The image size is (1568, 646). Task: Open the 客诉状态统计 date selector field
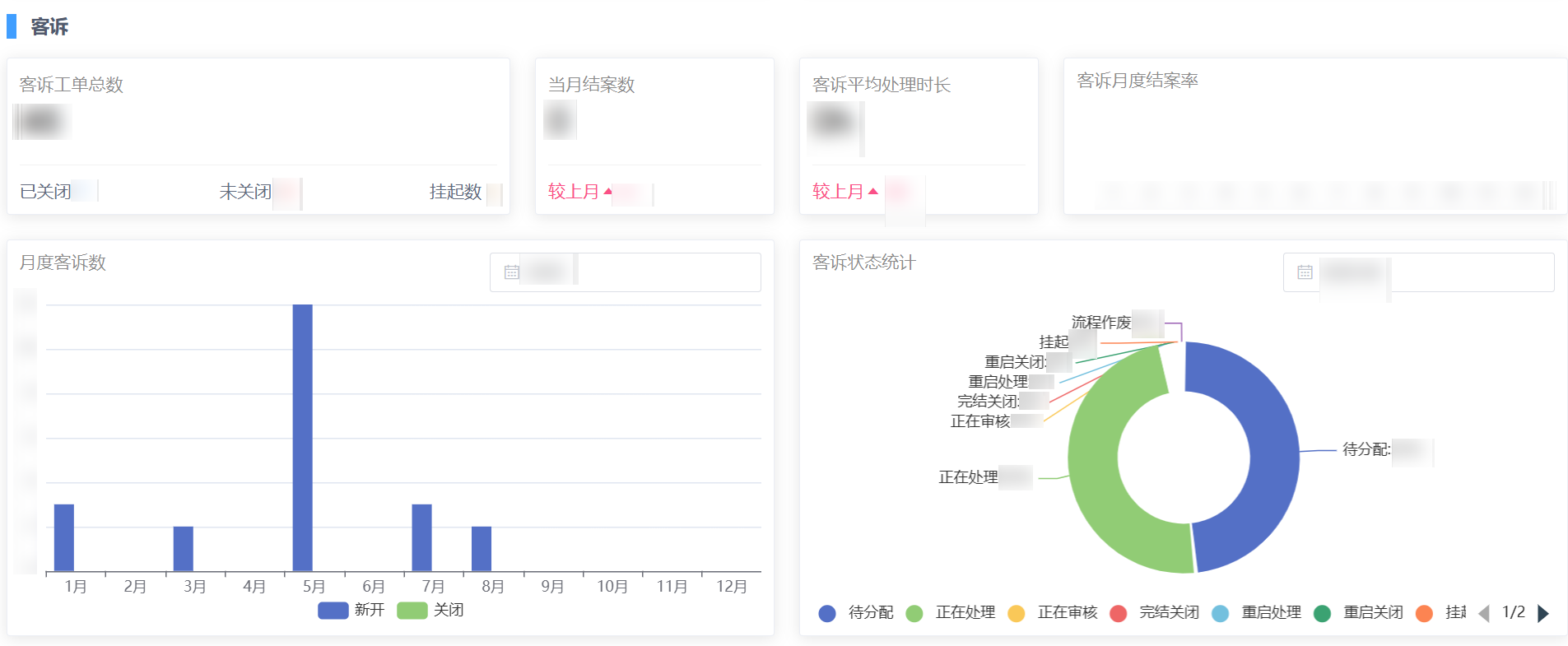coord(1419,272)
